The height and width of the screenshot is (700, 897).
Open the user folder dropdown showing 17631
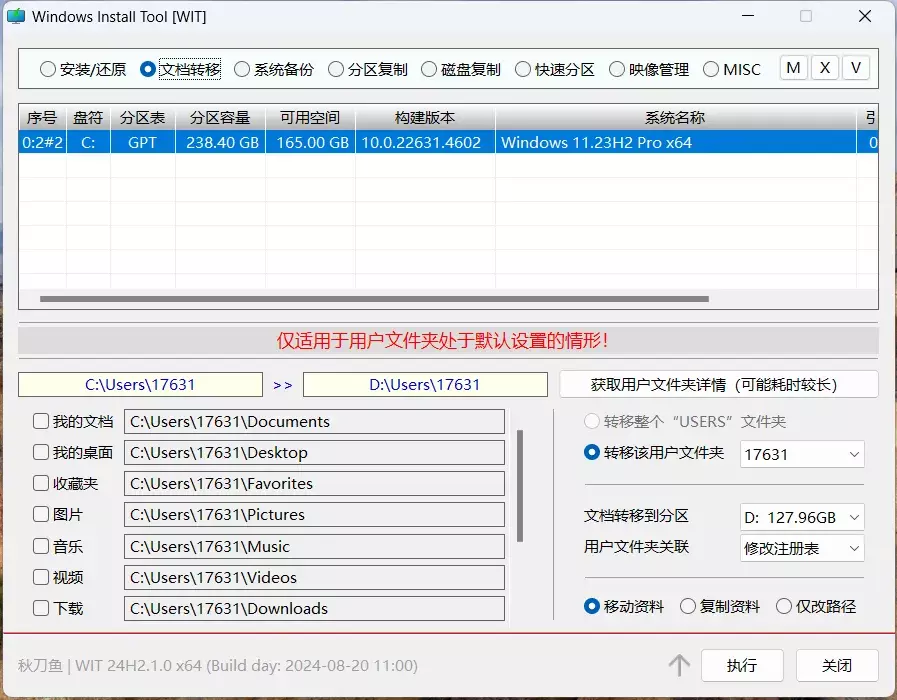(802, 454)
